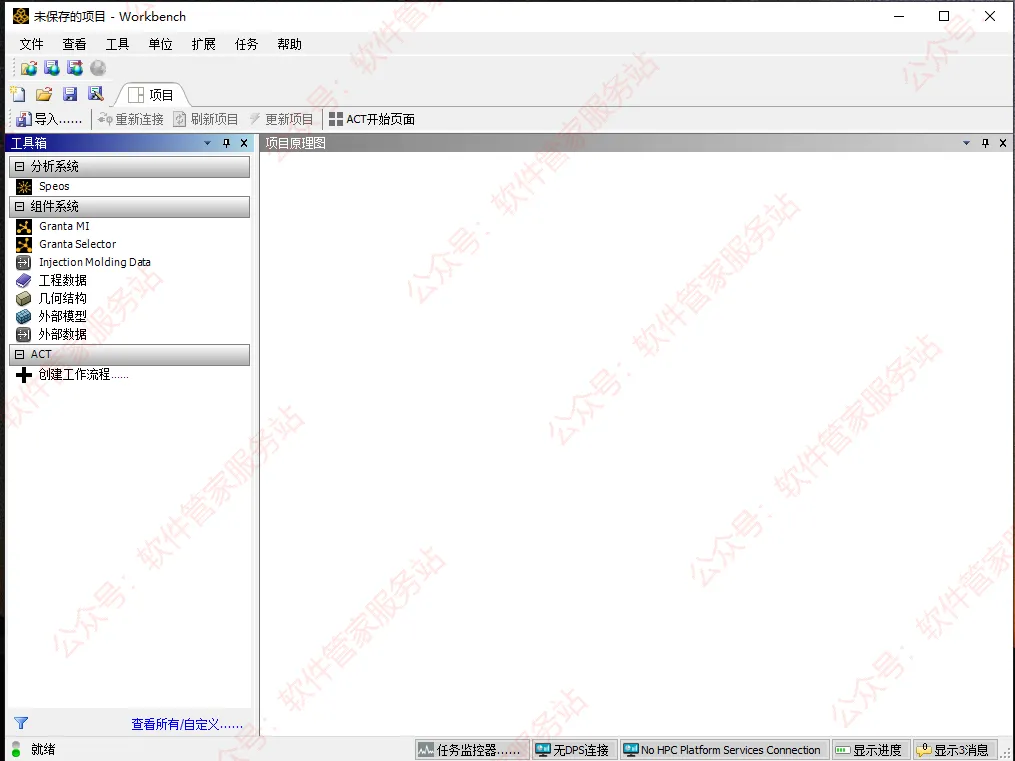Open the 单位 menu
This screenshot has width=1015, height=761.
[x=160, y=44]
